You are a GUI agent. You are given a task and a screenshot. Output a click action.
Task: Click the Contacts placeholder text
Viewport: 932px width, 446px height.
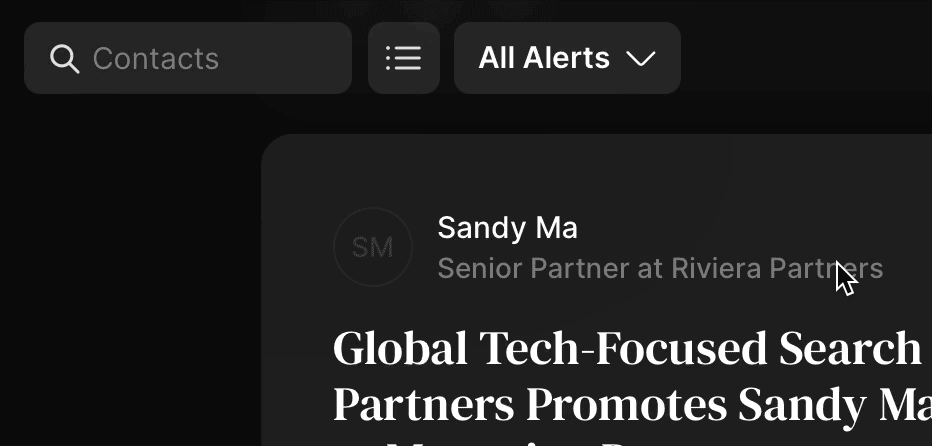pos(156,59)
